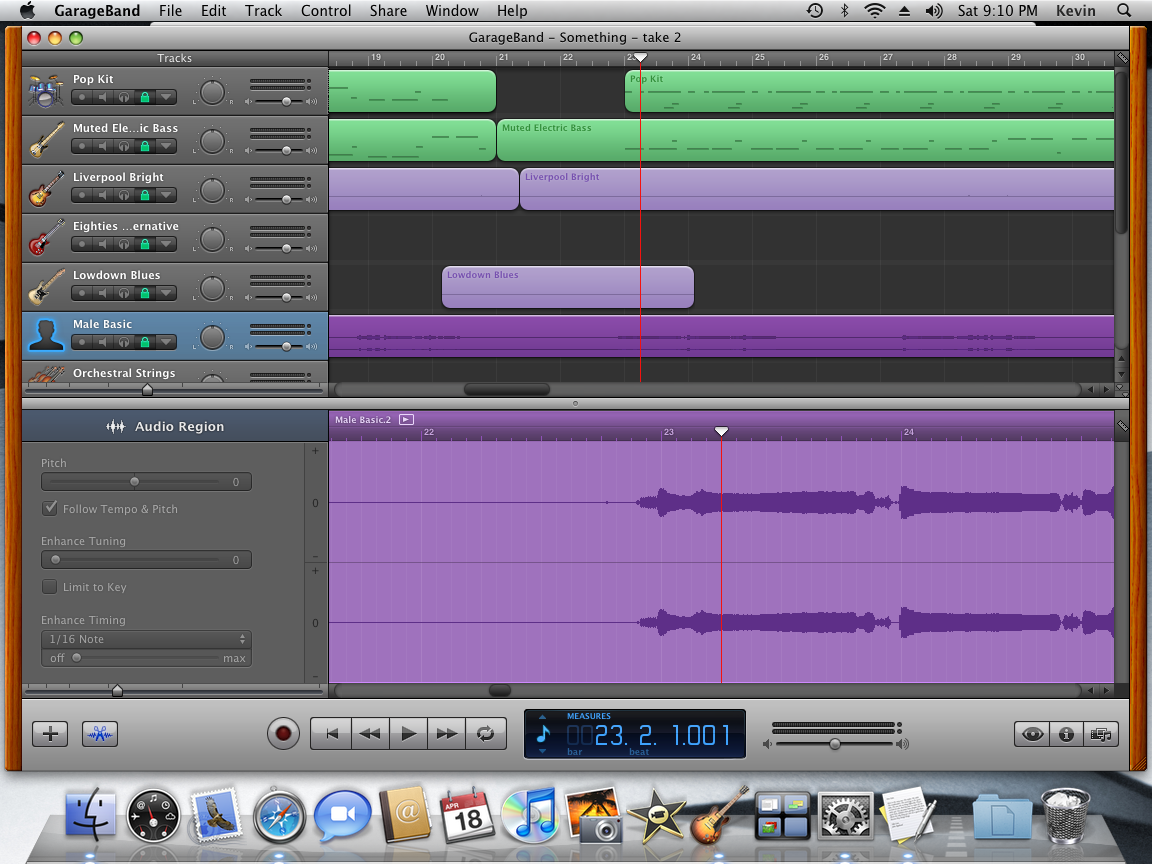The width and height of the screenshot is (1152, 864).
Task: Open the Track Editor scissors icon
Action: coord(99,733)
